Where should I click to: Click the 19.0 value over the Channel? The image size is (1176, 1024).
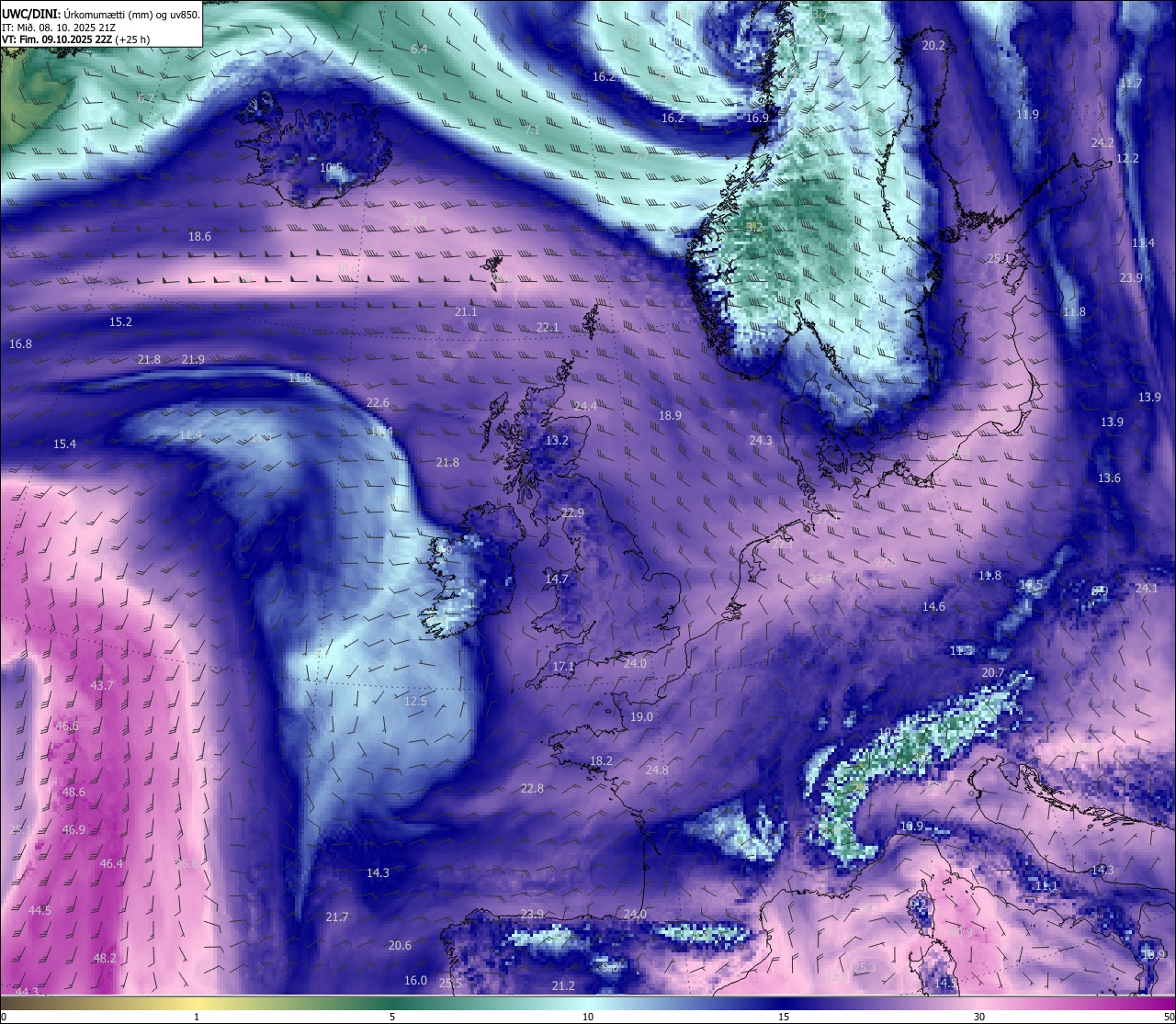coord(641,716)
